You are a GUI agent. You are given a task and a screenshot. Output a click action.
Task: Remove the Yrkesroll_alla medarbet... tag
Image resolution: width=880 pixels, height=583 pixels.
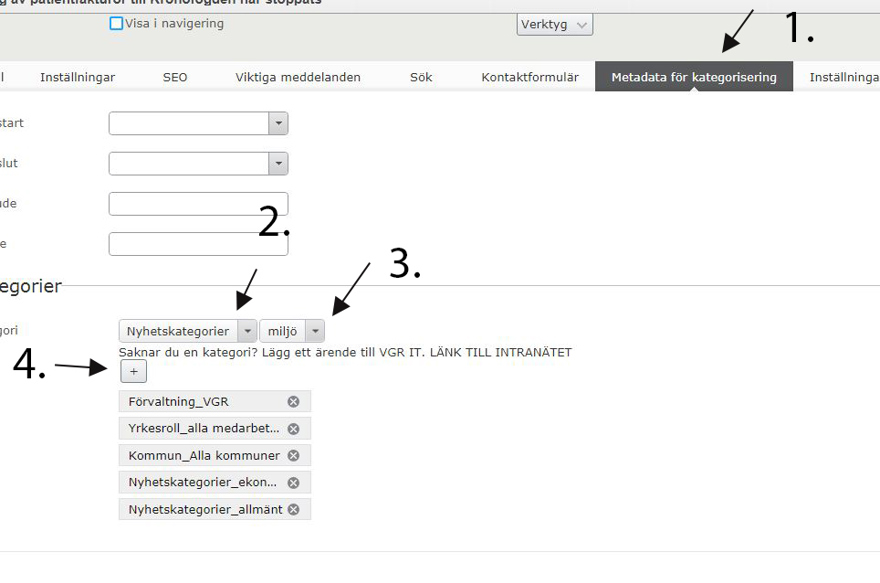(x=293, y=429)
